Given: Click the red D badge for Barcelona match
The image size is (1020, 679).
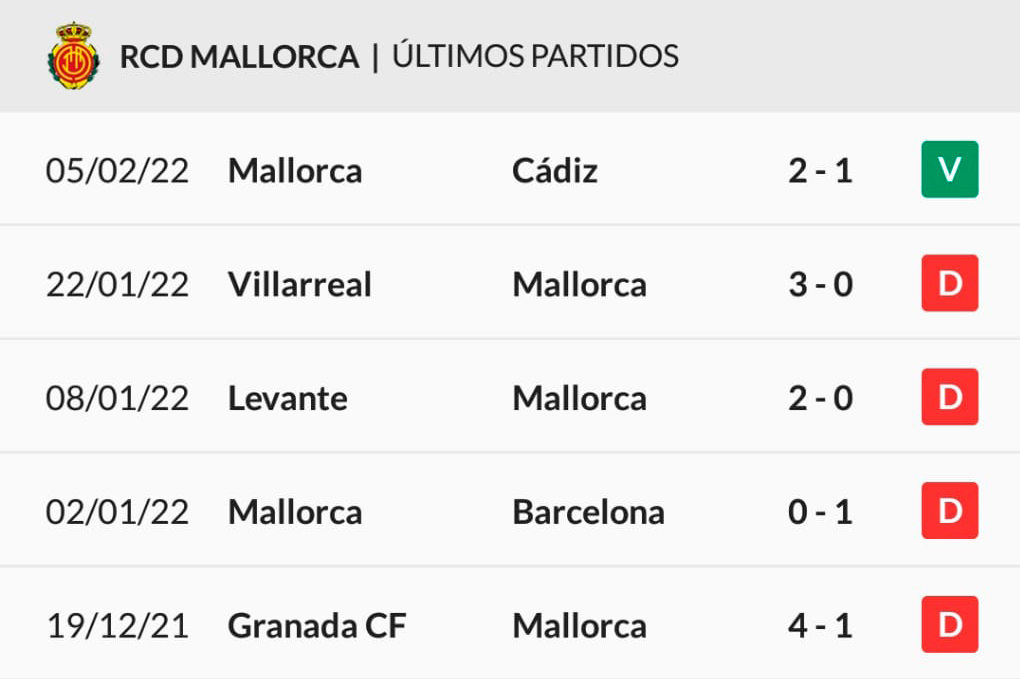Looking at the screenshot, I should [x=950, y=511].
